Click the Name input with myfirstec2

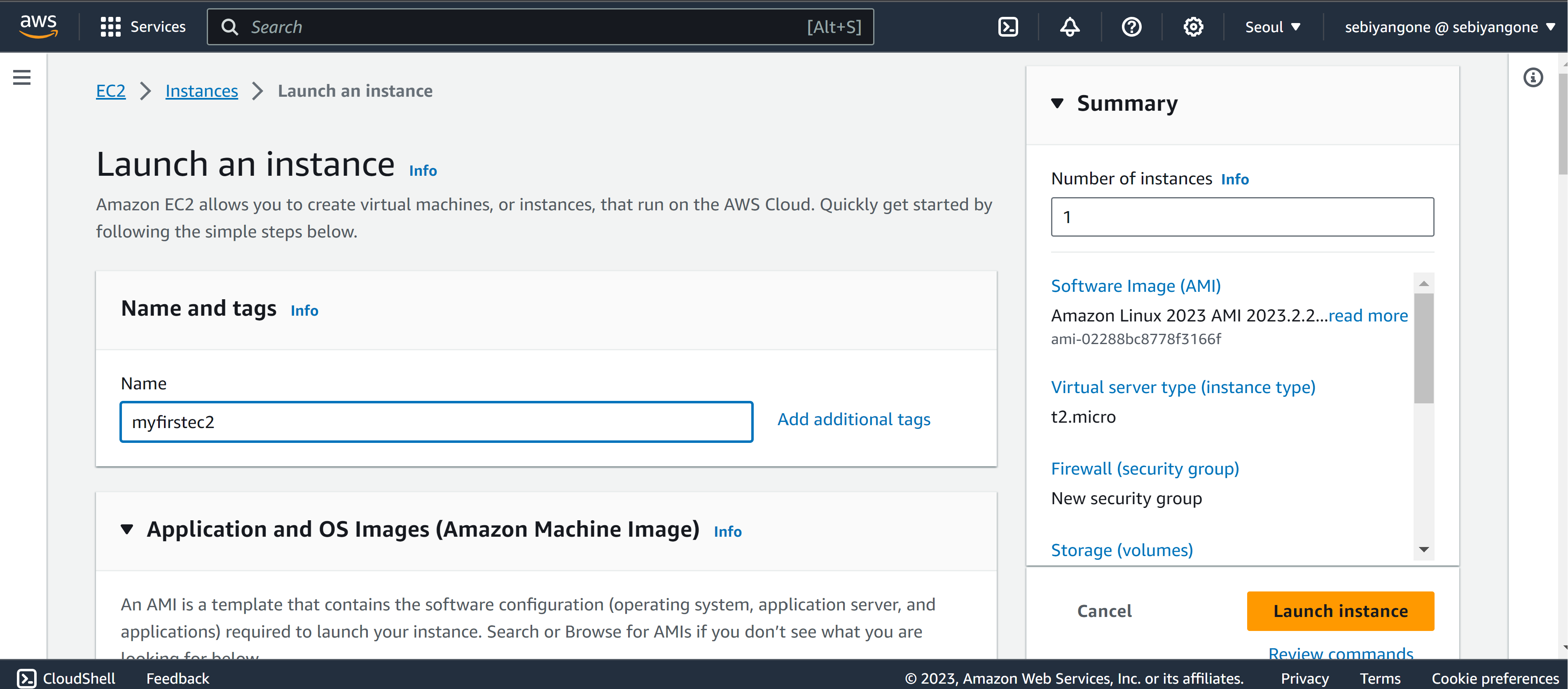(x=437, y=421)
